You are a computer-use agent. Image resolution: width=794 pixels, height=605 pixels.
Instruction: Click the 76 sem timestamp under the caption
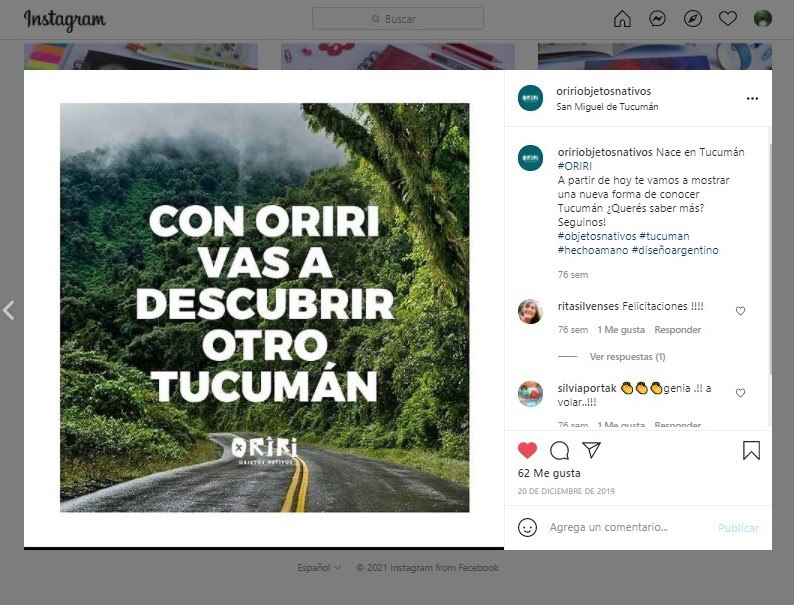(x=573, y=275)
